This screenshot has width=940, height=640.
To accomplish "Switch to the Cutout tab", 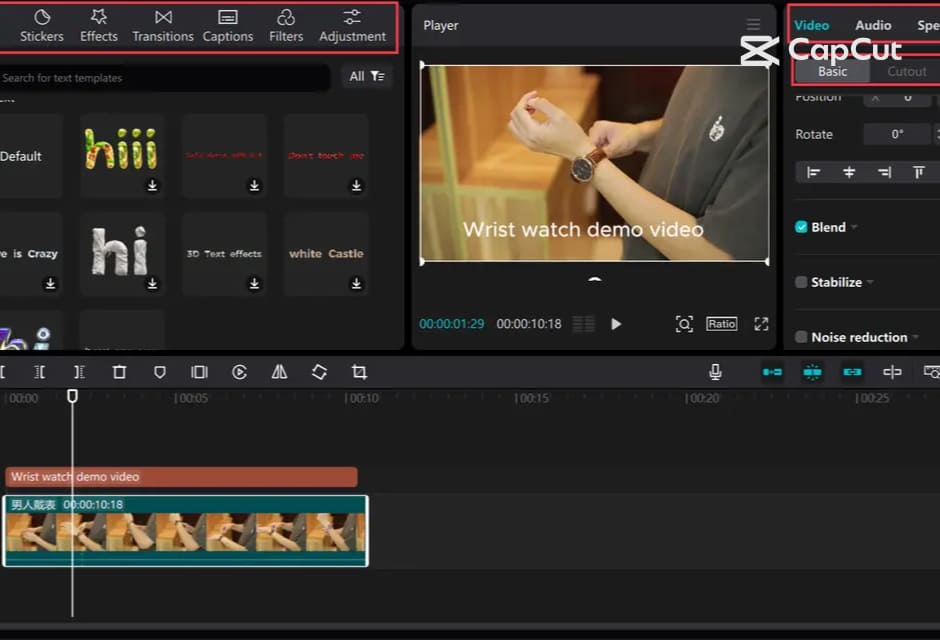I will [906, 71].
